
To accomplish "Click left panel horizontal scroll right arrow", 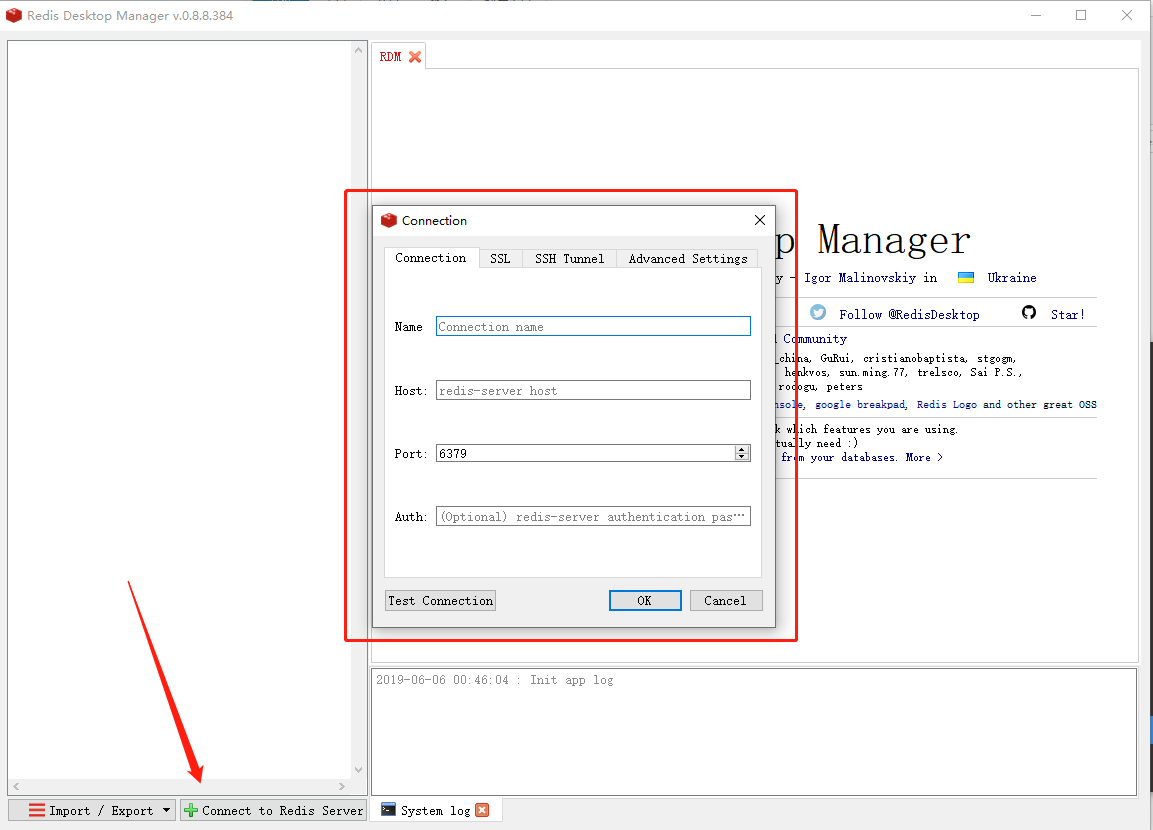I will click(342, 786).
